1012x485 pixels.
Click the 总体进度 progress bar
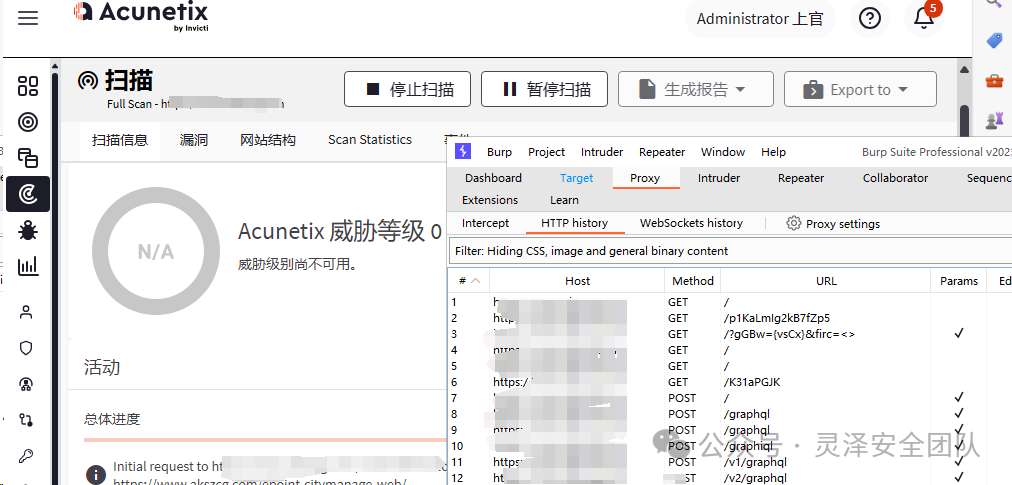(265, 440)
